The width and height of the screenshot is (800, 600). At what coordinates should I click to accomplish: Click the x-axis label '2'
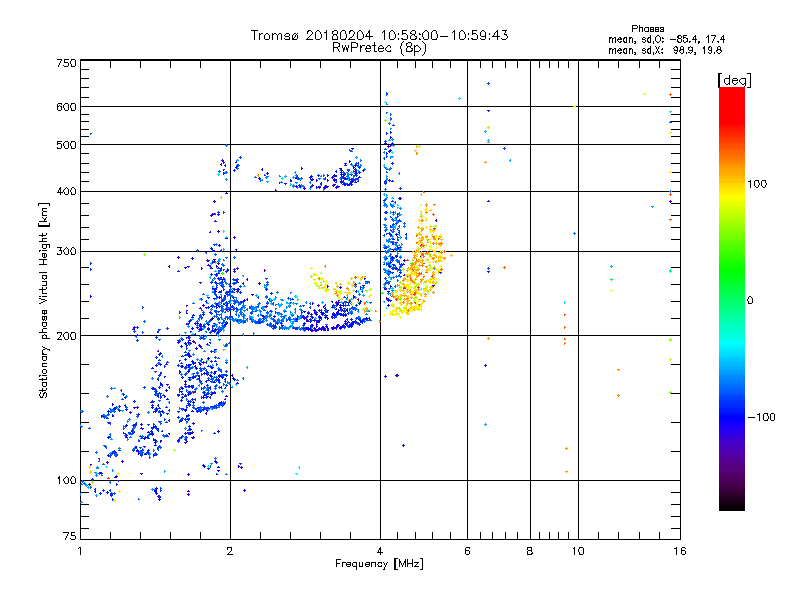click(230, 551)
